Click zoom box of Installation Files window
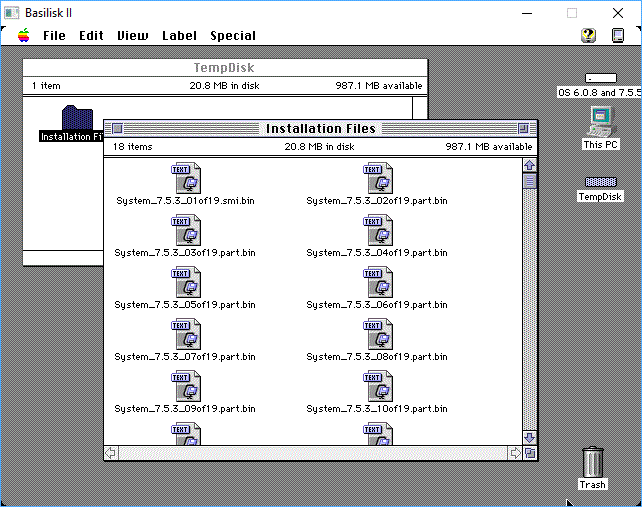Screen dimensions: 642x507 tap(523, 129)
